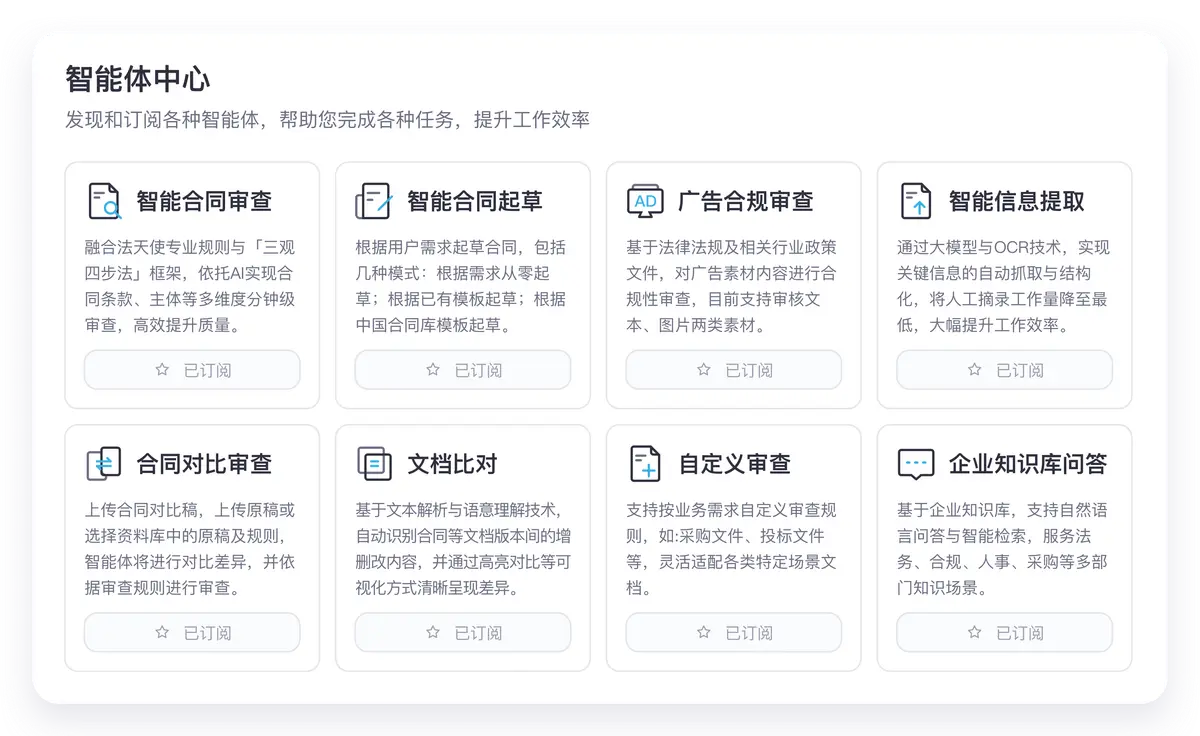1200x736 pixels.
Task: Click description starting 基于企业知识库
Action: pyautogui.click(x=1003, y=549)
